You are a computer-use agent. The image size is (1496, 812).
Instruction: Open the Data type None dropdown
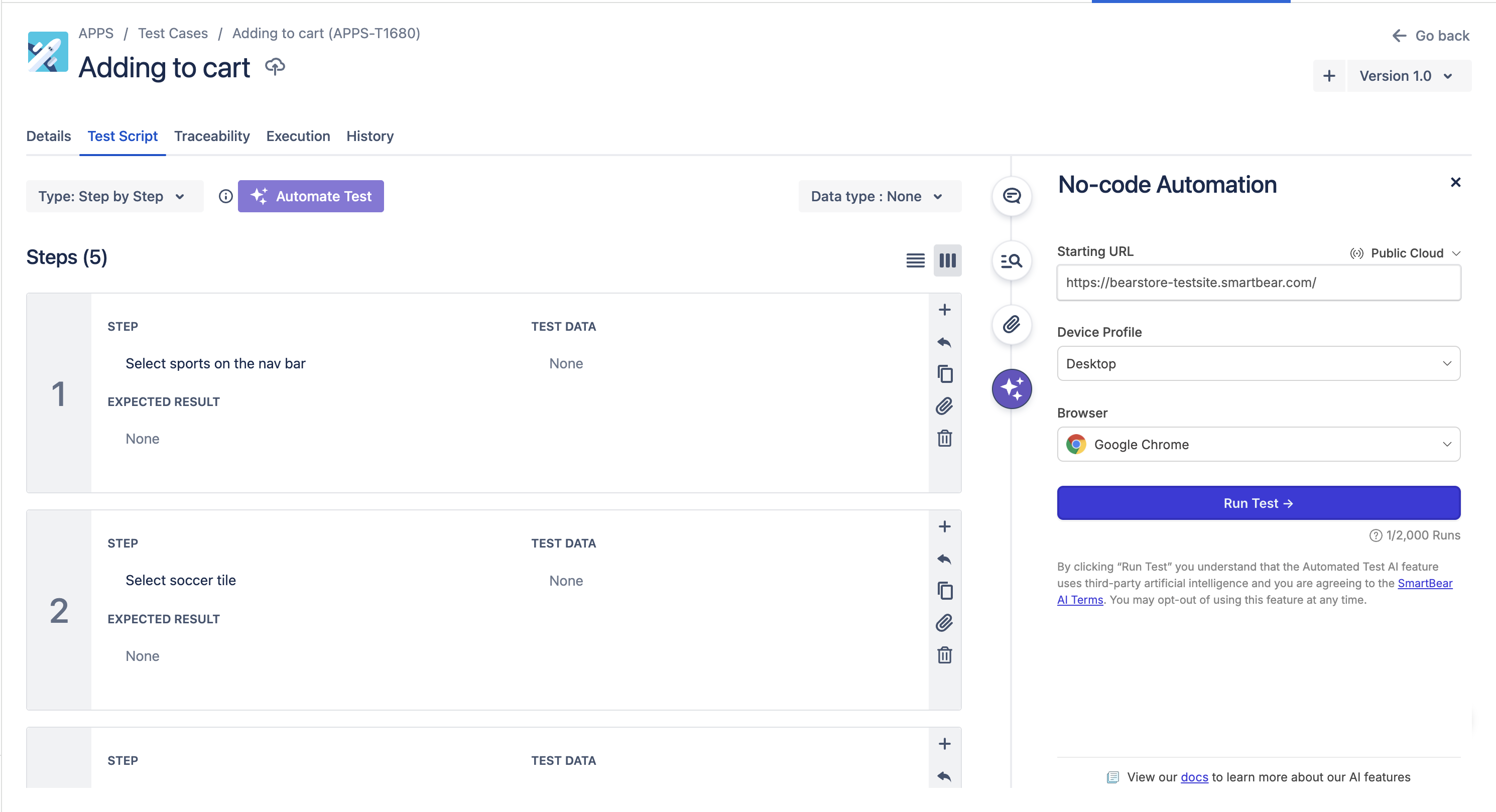[x=879, y=196]
